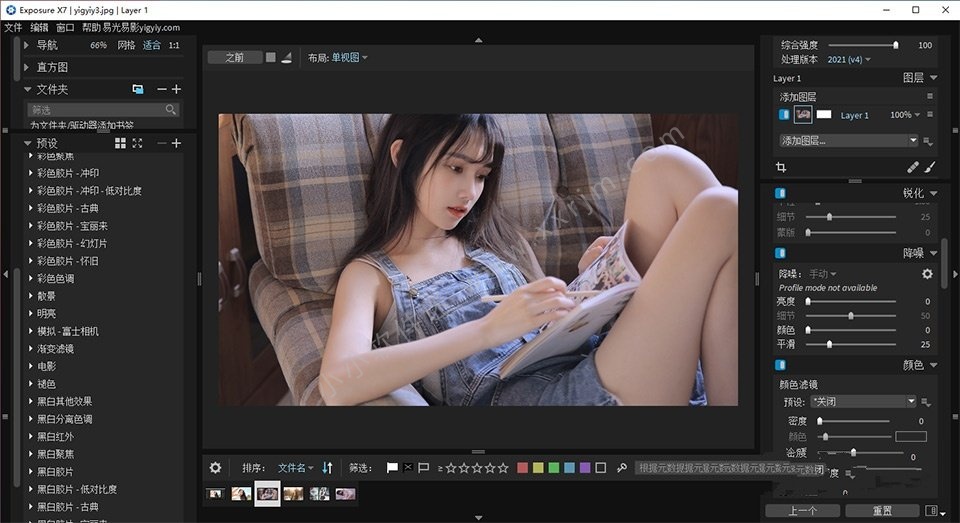Toggle sort direction arrows
This screenshot has width=960, height=523.
328,468
